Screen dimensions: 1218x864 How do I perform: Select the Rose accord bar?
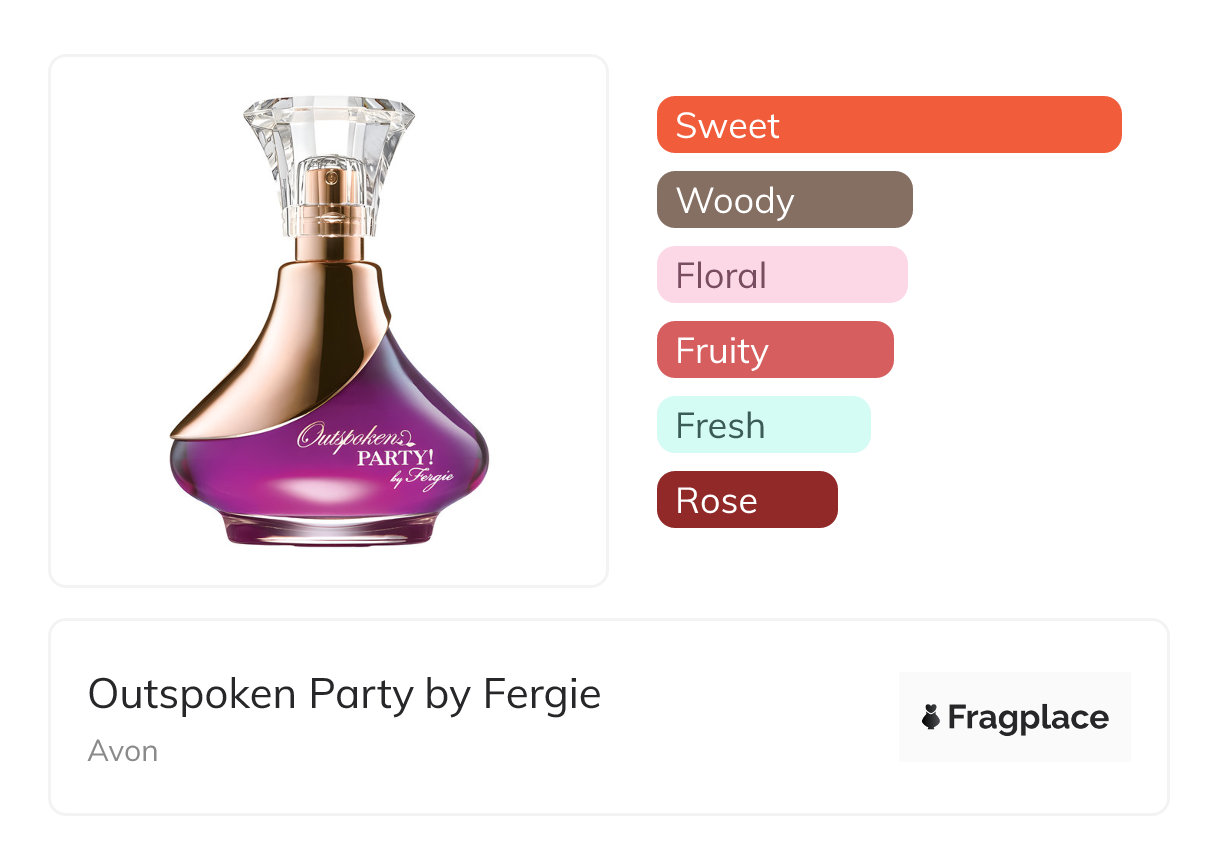click(x=746, y=500)
